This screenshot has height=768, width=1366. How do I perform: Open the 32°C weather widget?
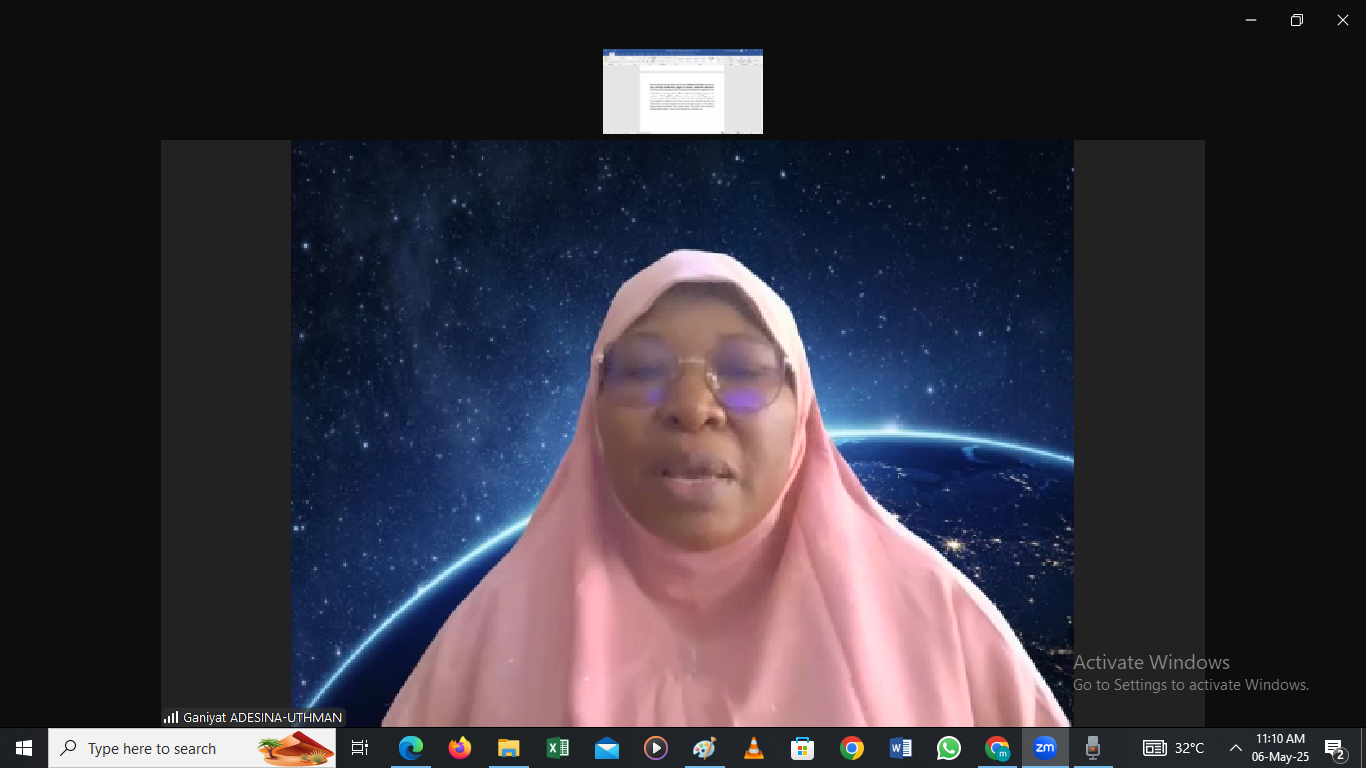pos(1174,748)
